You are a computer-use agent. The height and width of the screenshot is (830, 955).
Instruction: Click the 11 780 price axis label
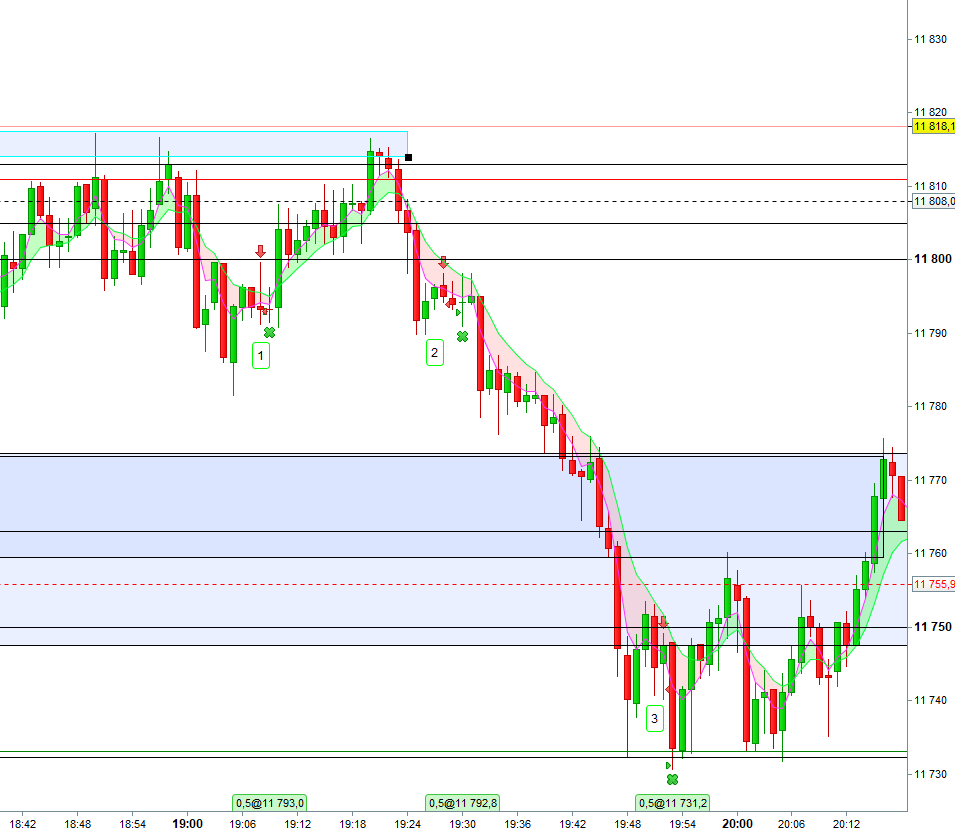point(931,406)
